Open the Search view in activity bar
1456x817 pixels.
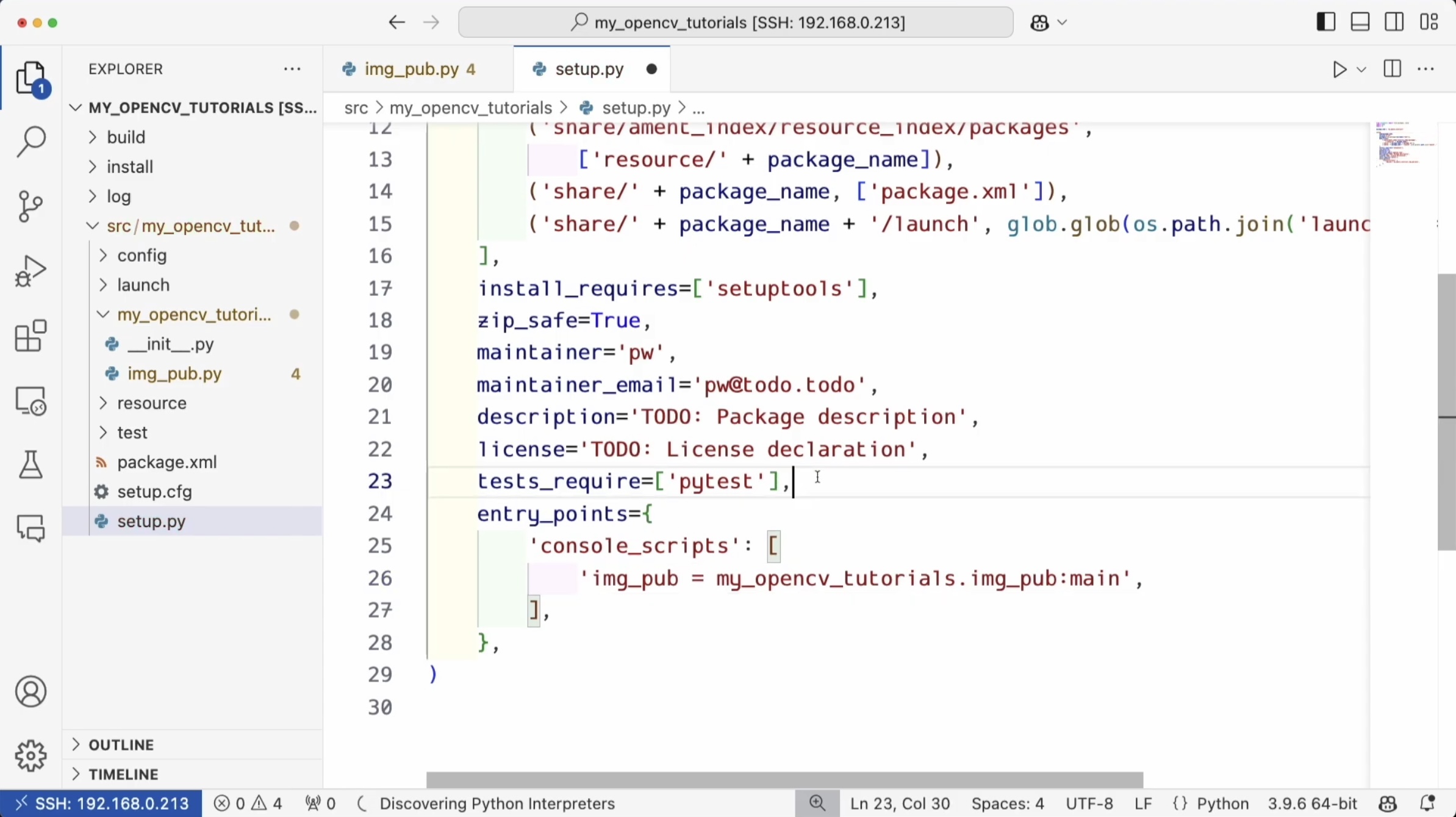[30, 142]
